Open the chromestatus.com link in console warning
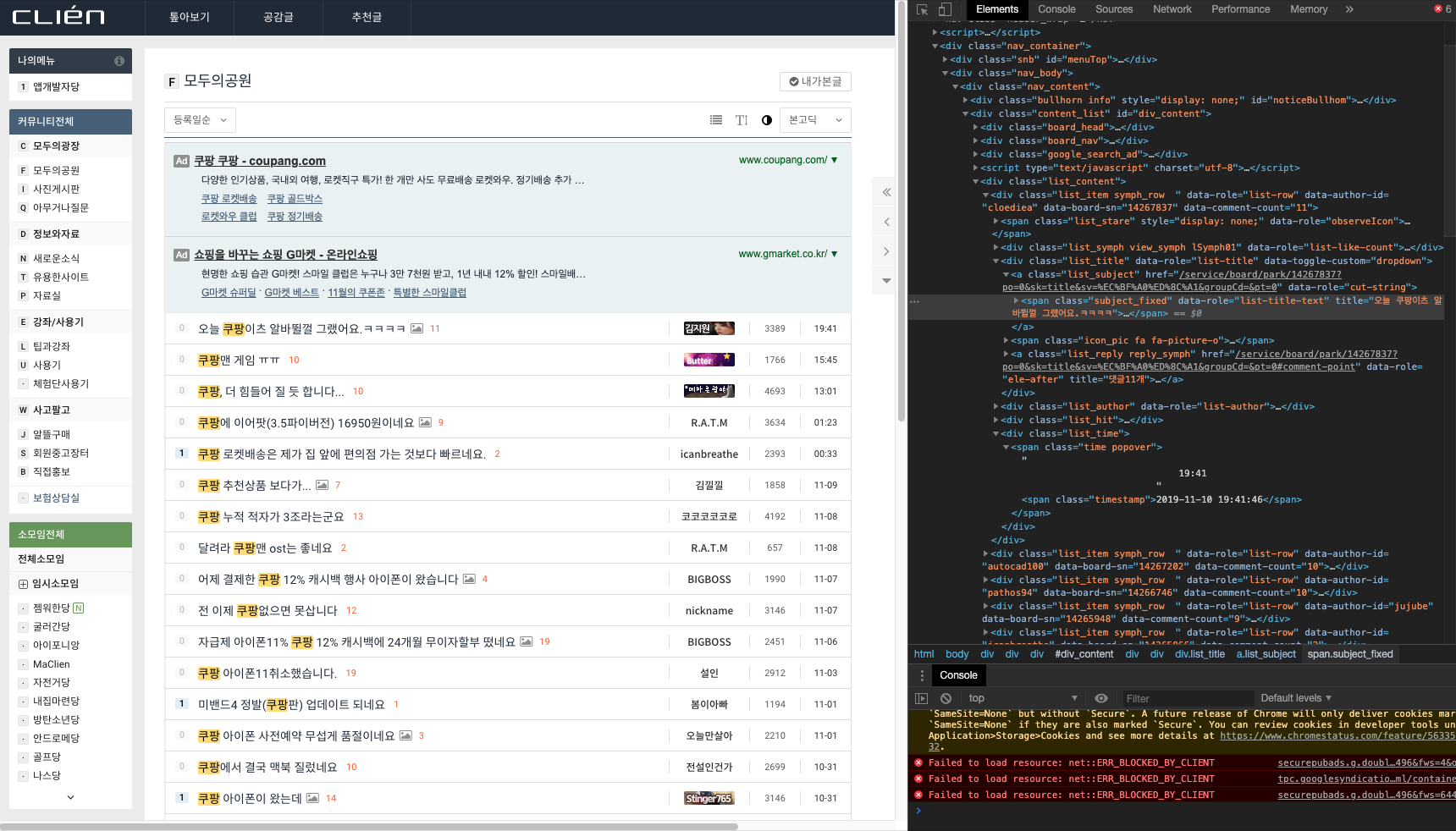This screenshot has width=1456, height=831. [x=1337, y=736]
